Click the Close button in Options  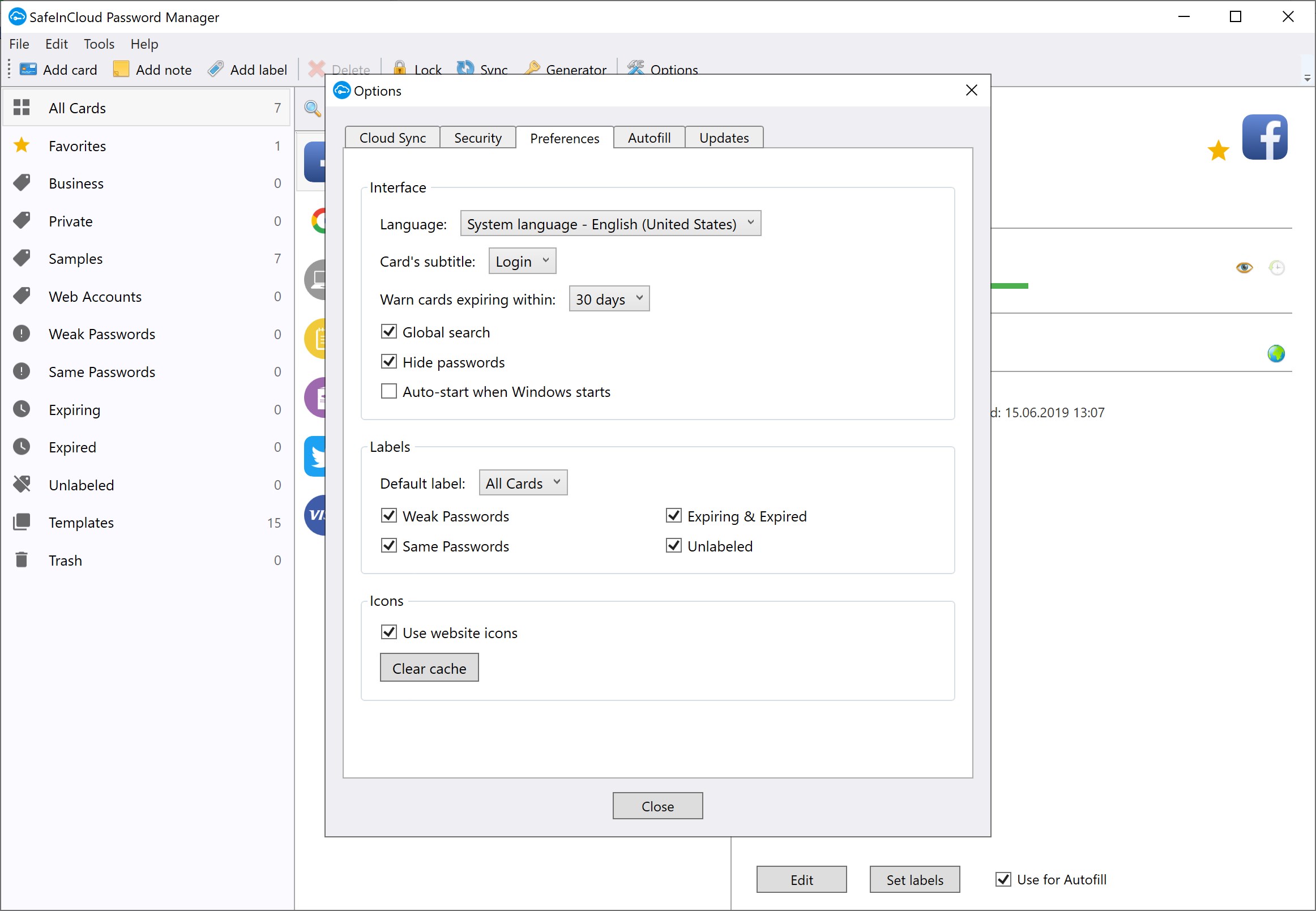coord(657,806)
